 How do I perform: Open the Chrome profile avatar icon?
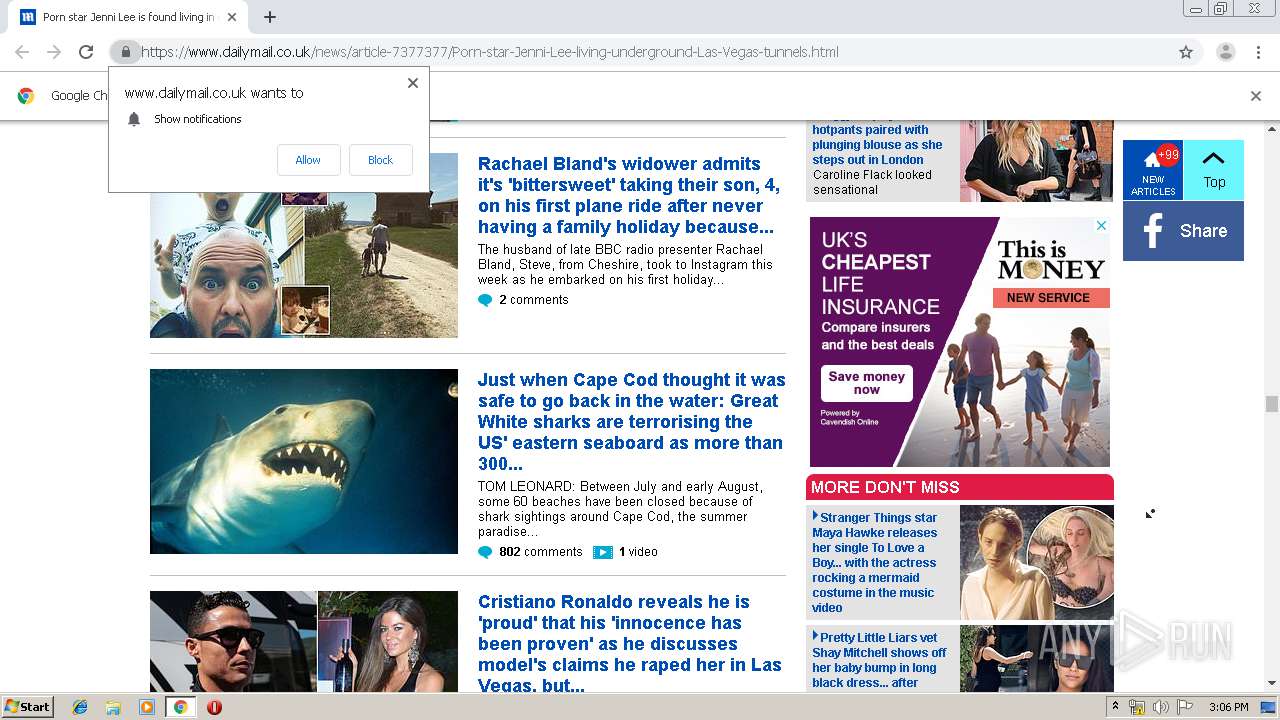(1225, 52)
